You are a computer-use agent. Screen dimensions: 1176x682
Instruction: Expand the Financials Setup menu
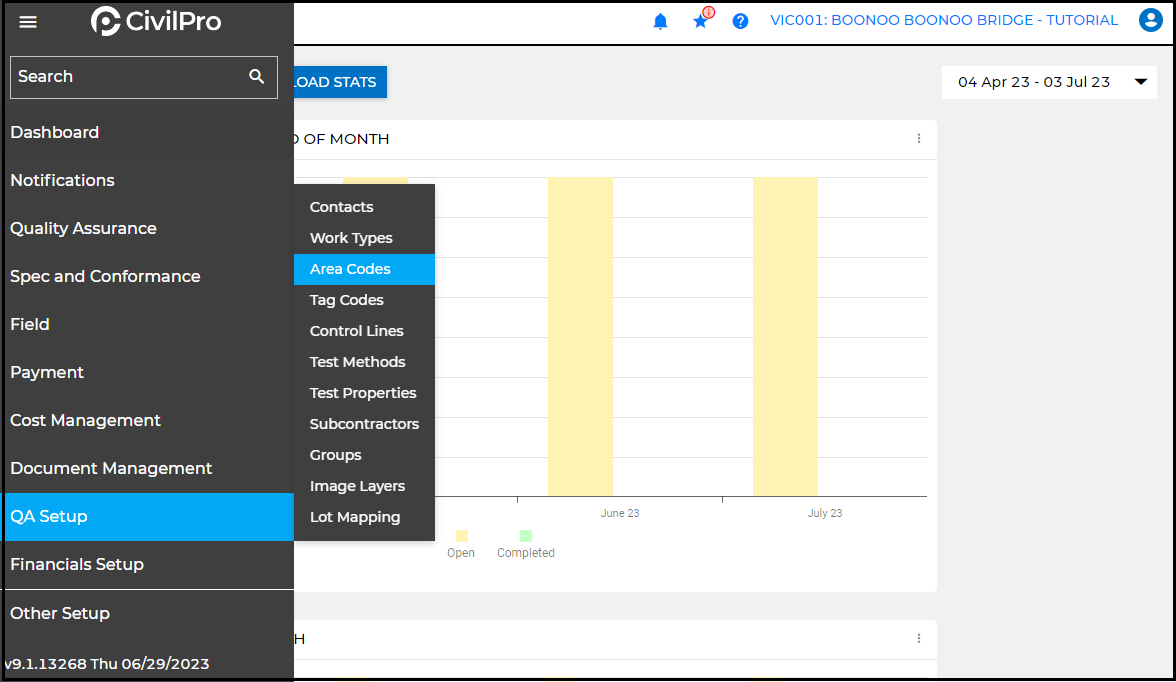coord(77,564)
